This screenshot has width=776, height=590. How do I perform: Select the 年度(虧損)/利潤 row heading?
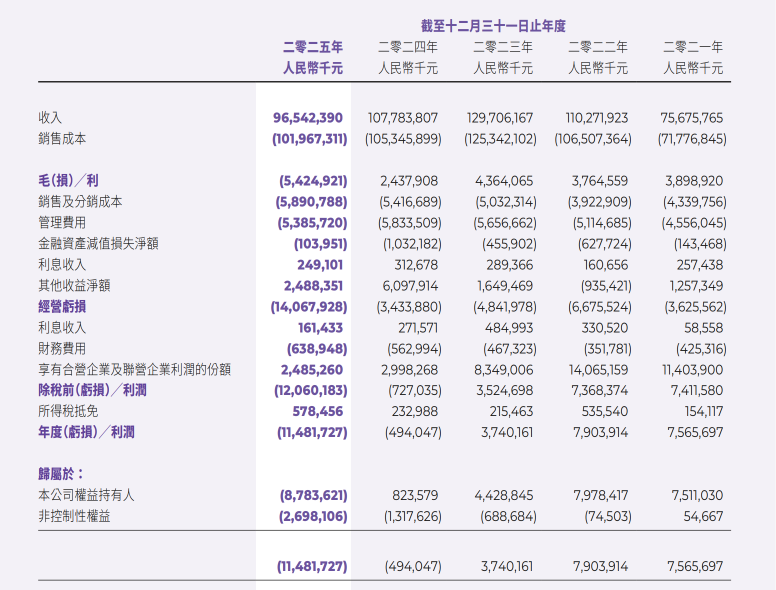coord(87,433)
